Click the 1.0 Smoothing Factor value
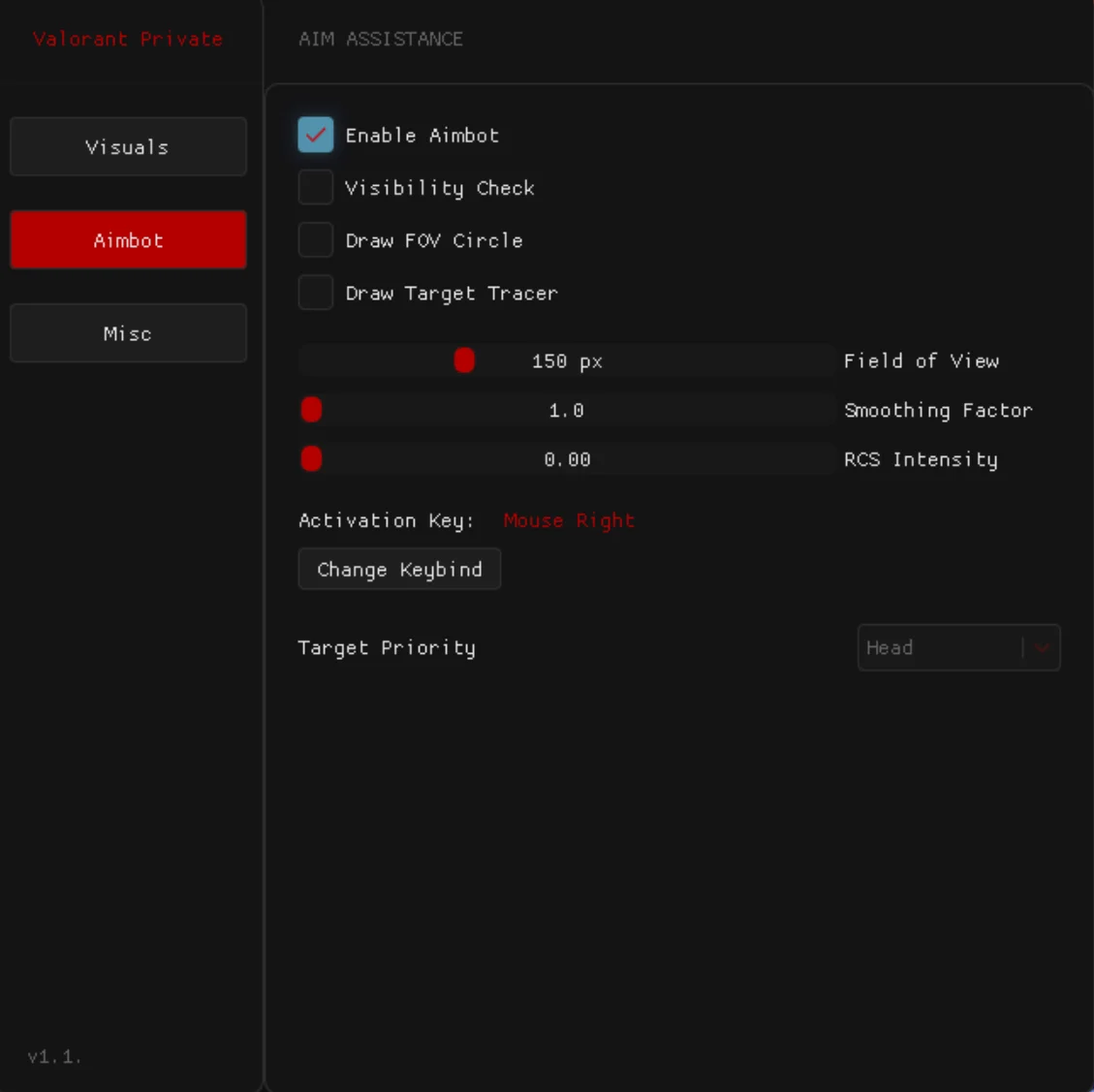The height and width of the screenshot is (1092, 1094). 567,411
